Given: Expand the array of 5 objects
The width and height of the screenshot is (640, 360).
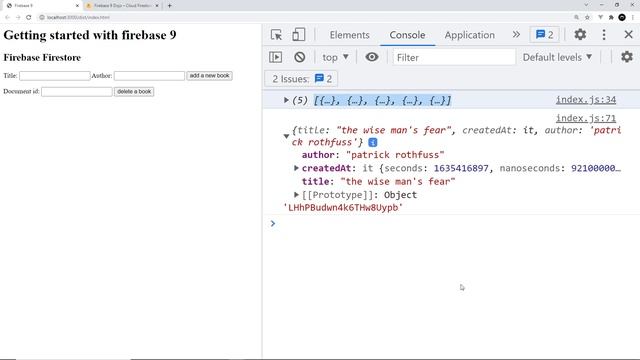Looking at the screenshot, I should [286, 100].
